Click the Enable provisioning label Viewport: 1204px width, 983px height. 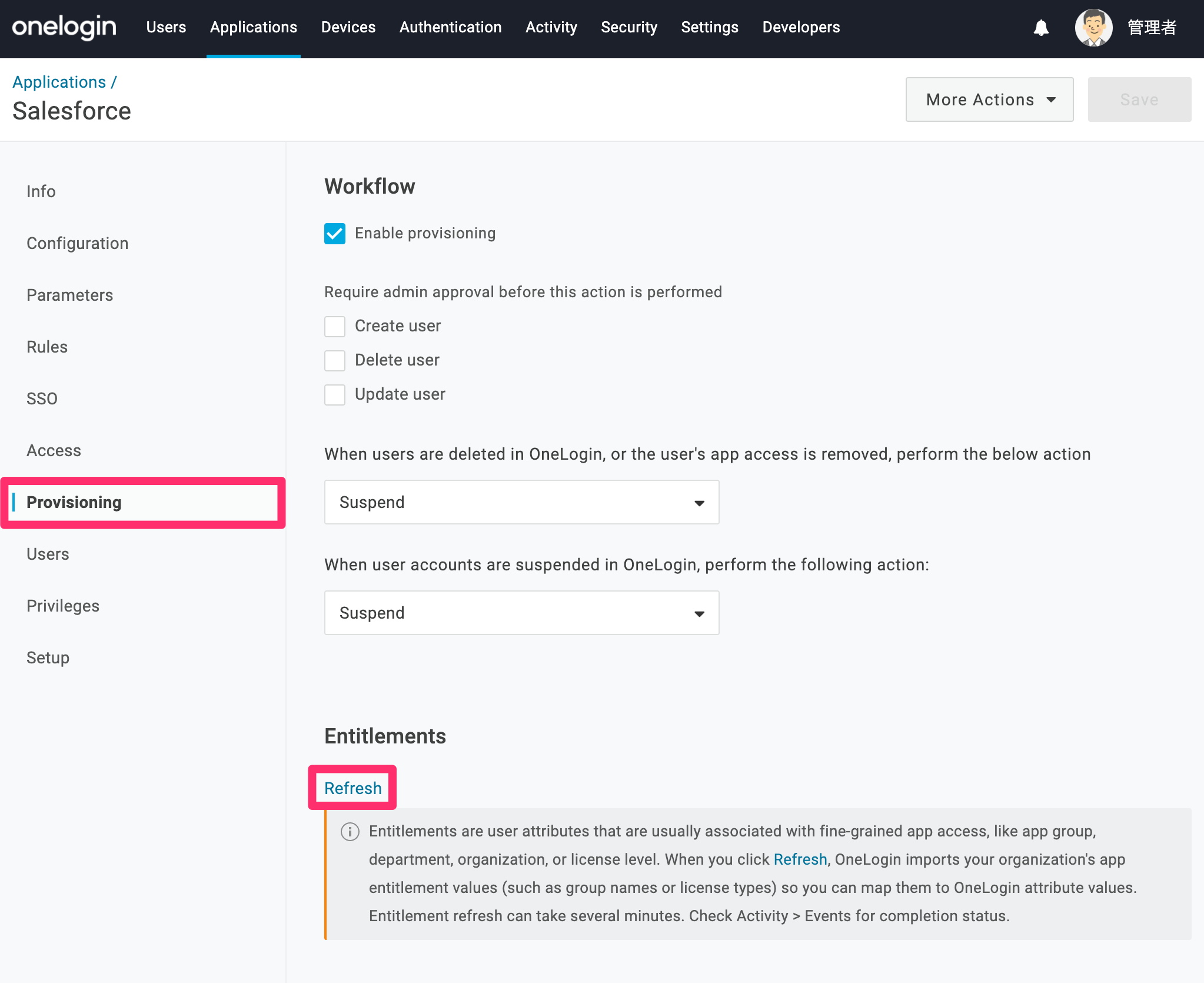coord(425,234)
